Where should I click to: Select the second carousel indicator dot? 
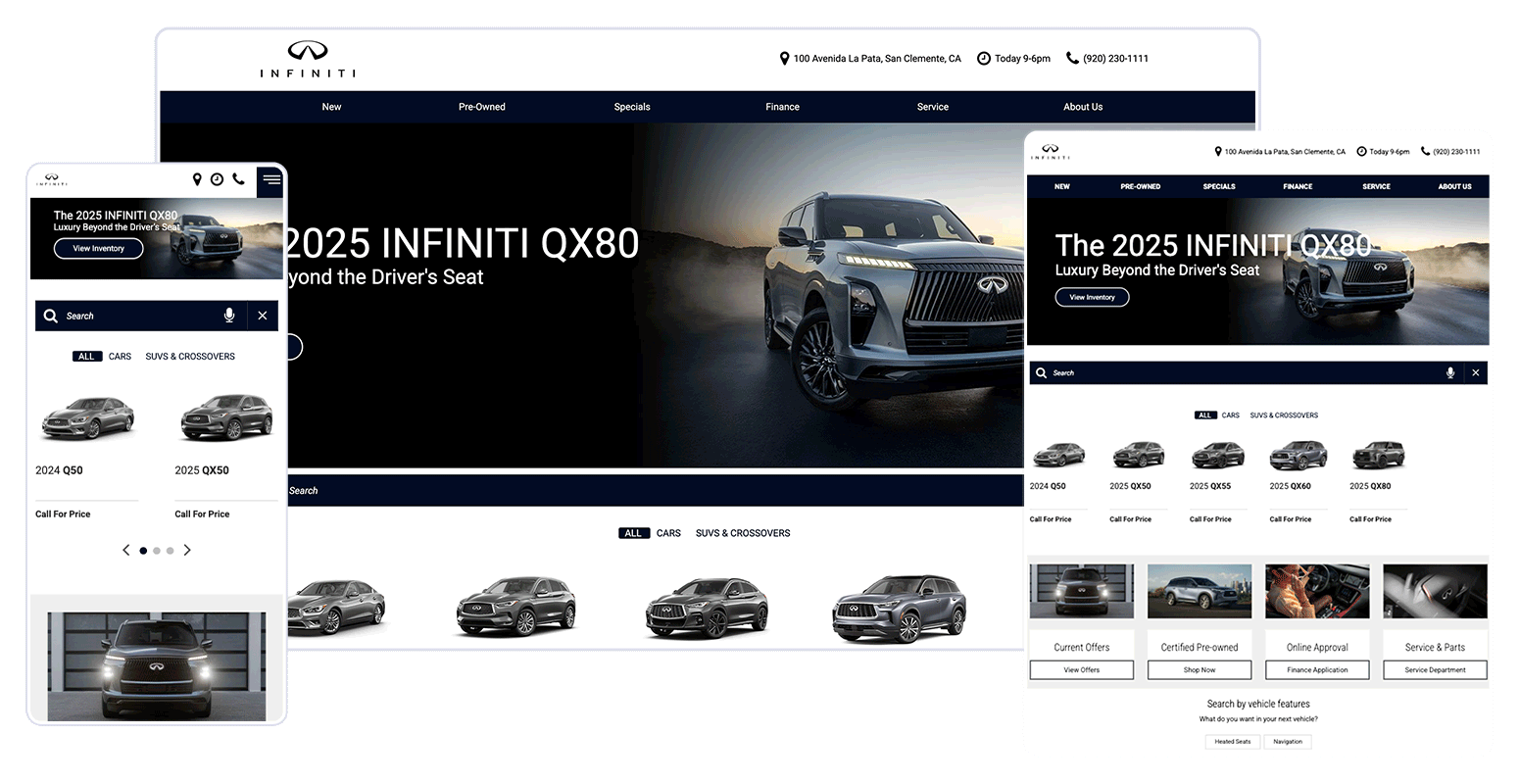156,550
